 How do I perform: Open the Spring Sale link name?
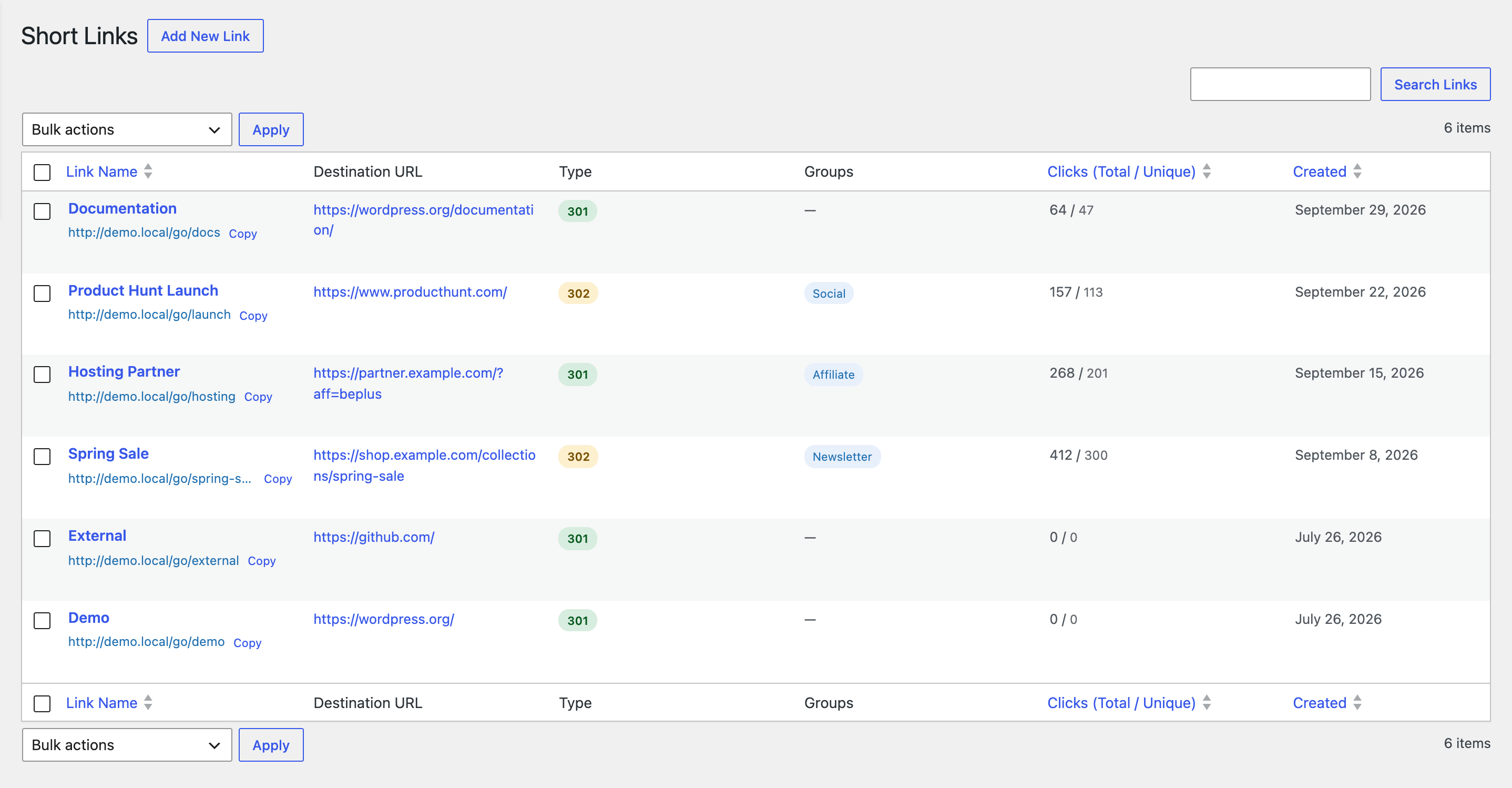pos(108,454)
